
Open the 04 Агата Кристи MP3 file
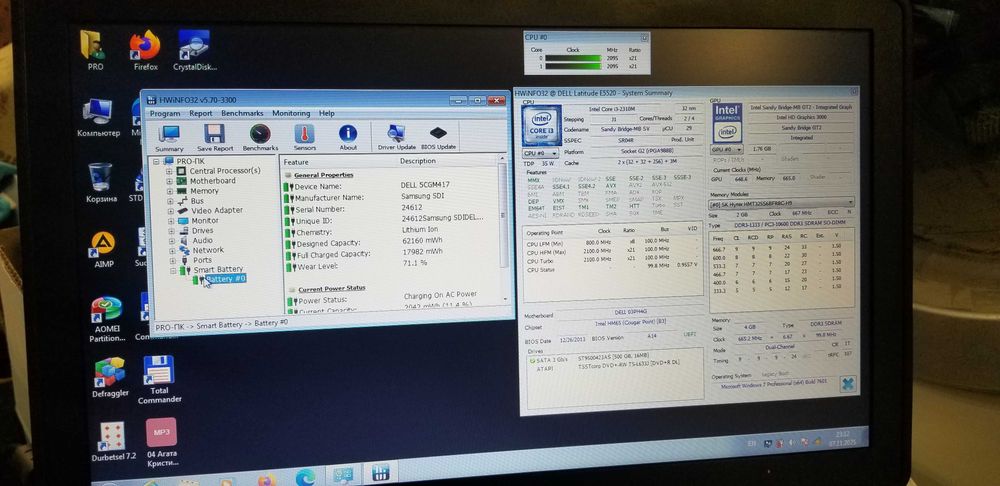[x=161, y=443]
